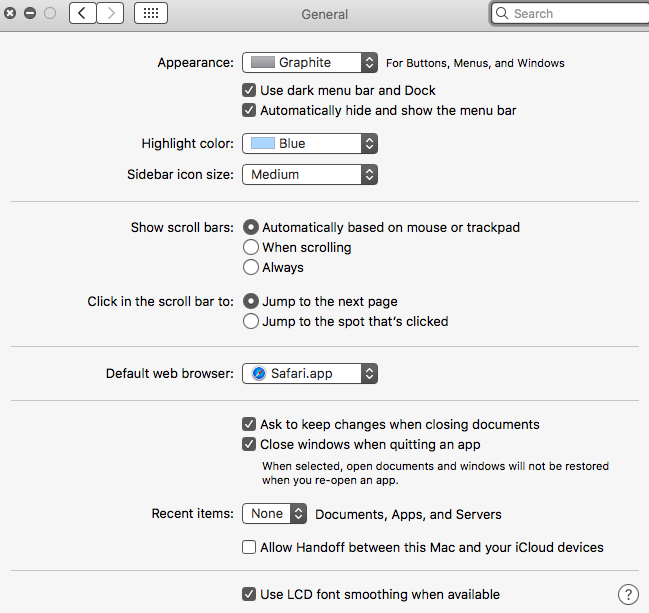This screenshot has width=649, height=613.
Task: Click the search magnifier icon
Action: pos(503,14)
